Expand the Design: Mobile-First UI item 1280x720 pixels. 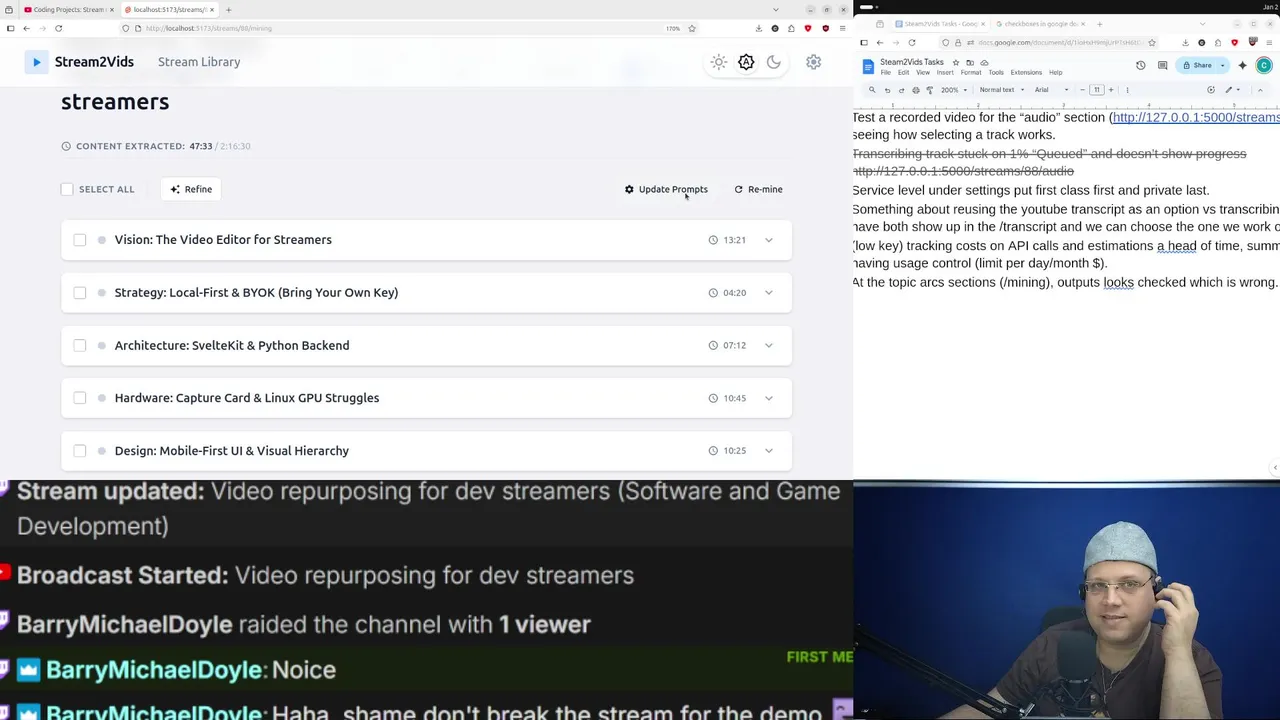769,451
